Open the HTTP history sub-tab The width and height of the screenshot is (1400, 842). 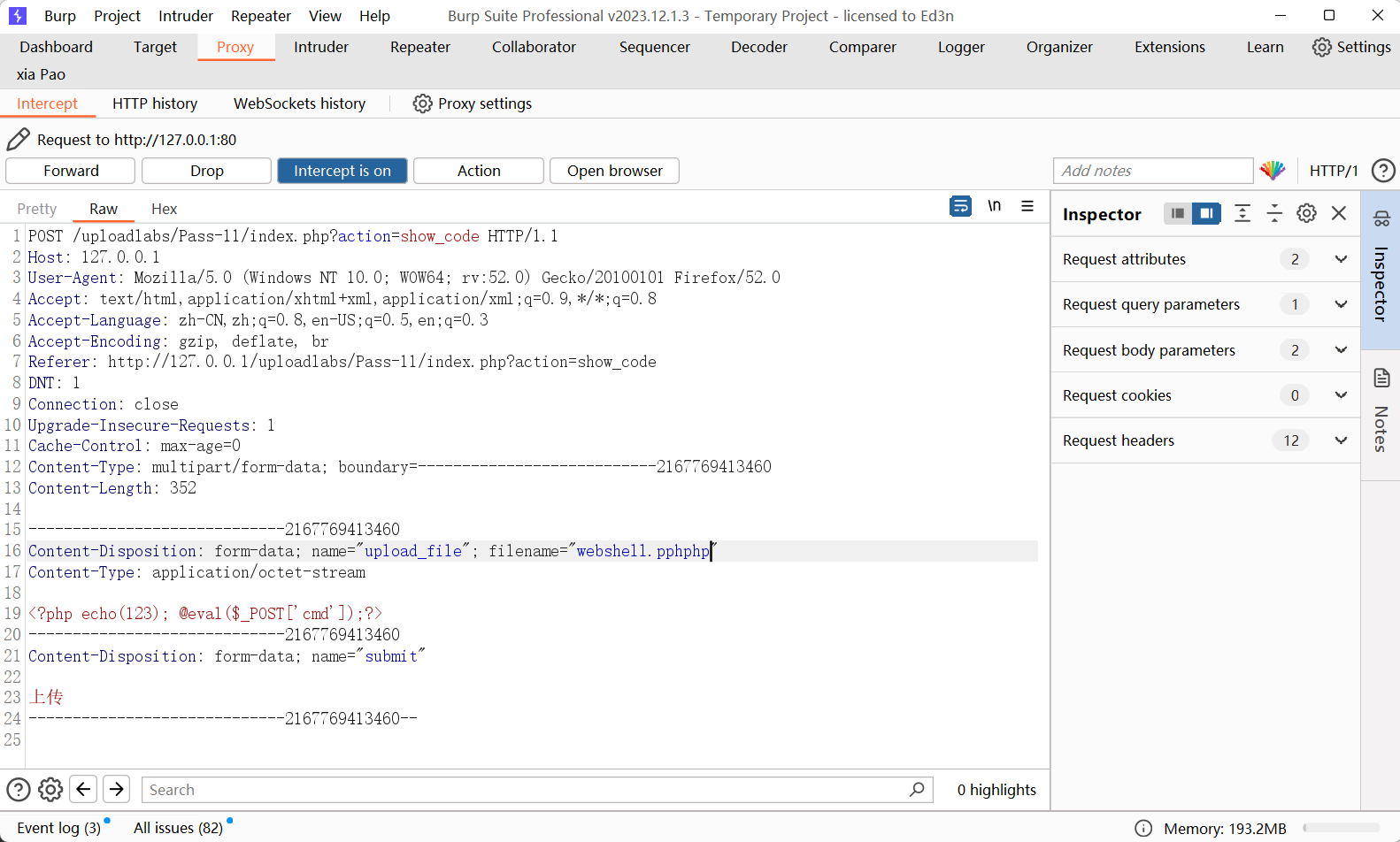tap(155, 103)
